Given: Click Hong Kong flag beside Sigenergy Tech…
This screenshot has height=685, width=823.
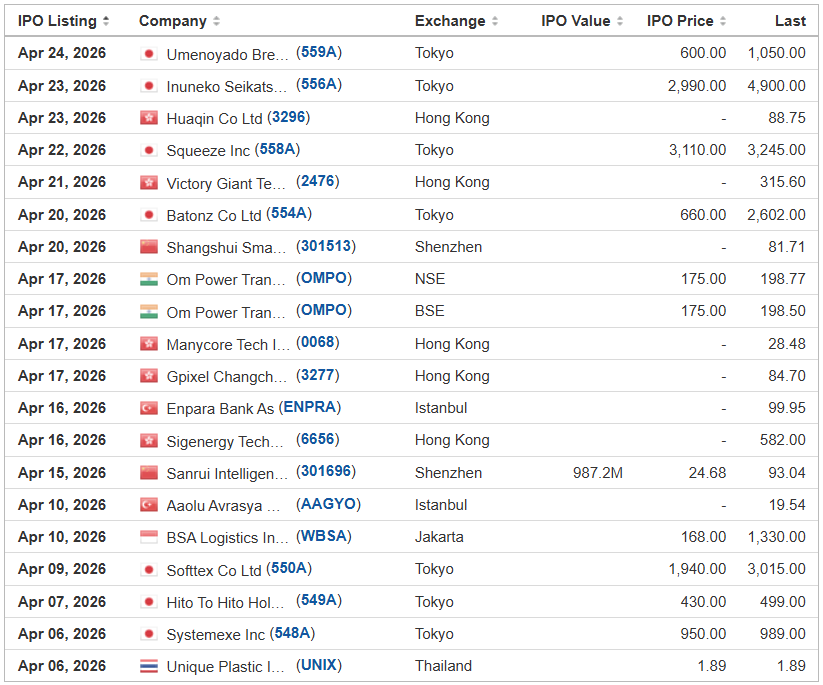Looking at the screenshot, I should point(149,440).
